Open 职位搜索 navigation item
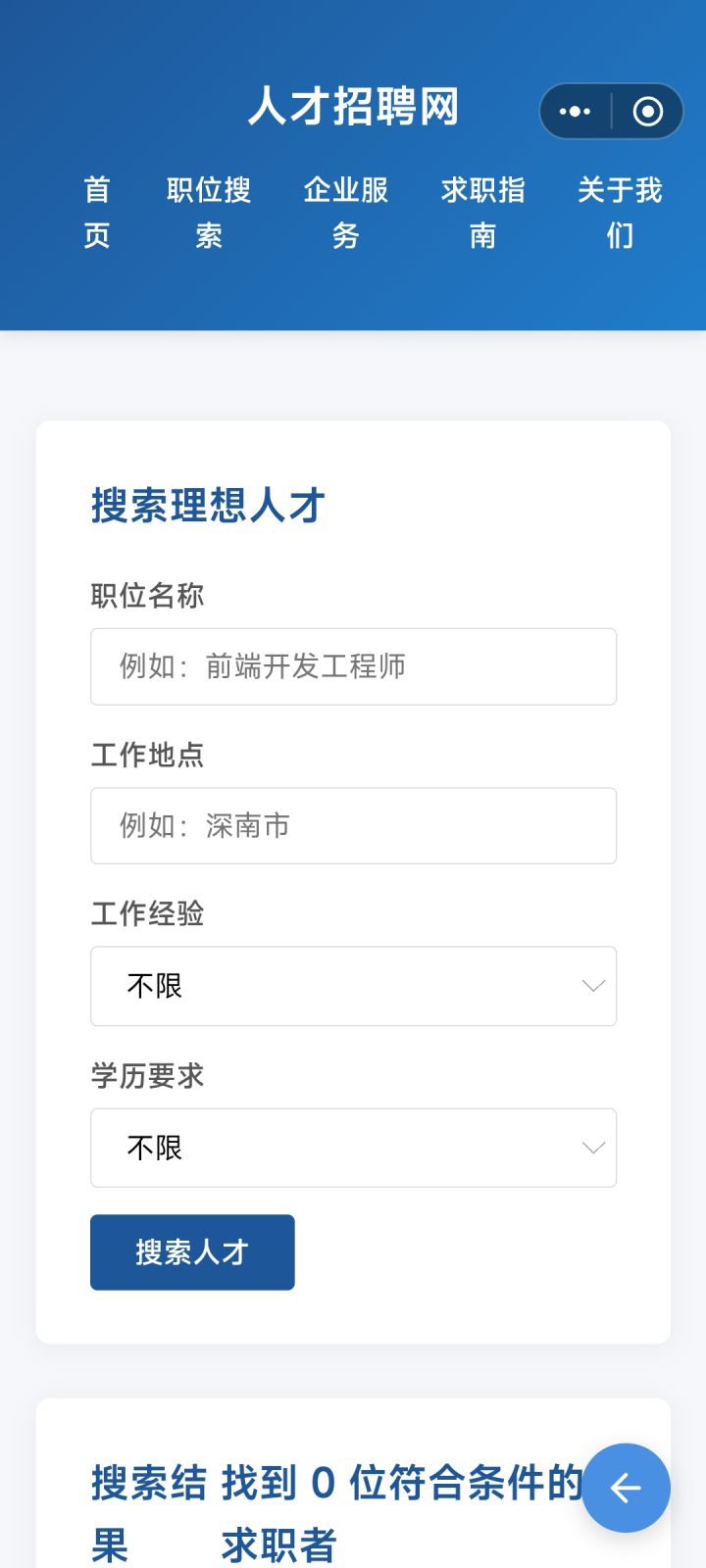The image size is (706, 1568). click(x=209, y=212)
